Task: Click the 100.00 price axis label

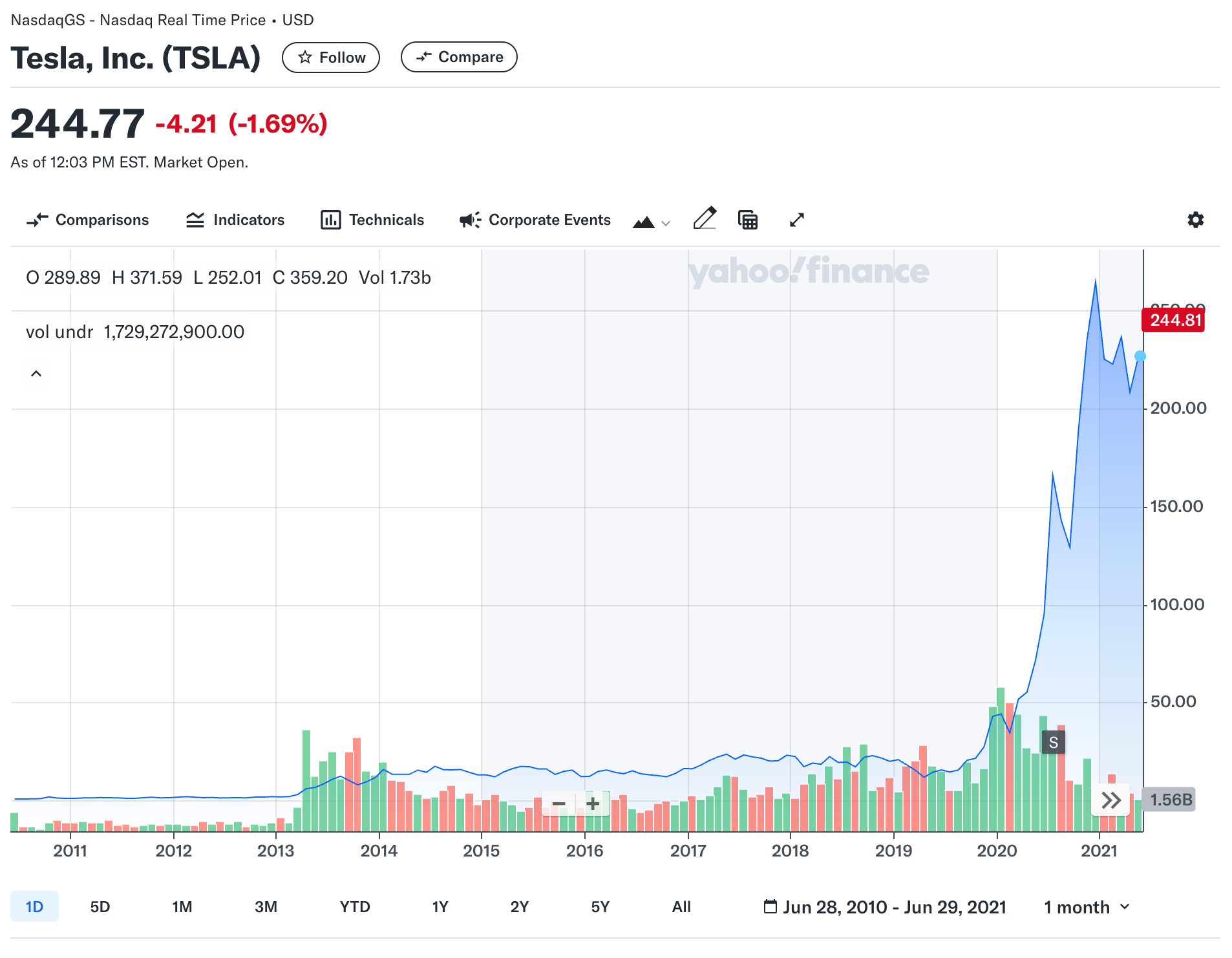Action: (x=1177, y=604)
